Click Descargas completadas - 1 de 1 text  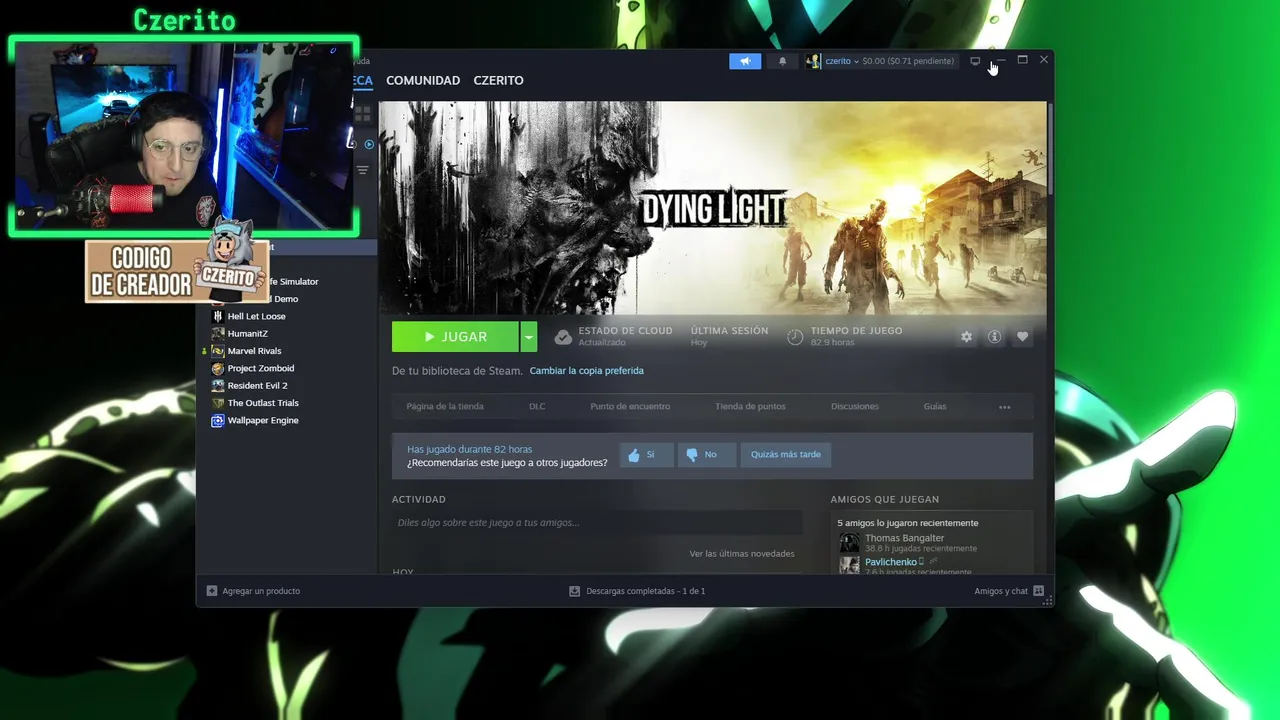click(646, 591)
